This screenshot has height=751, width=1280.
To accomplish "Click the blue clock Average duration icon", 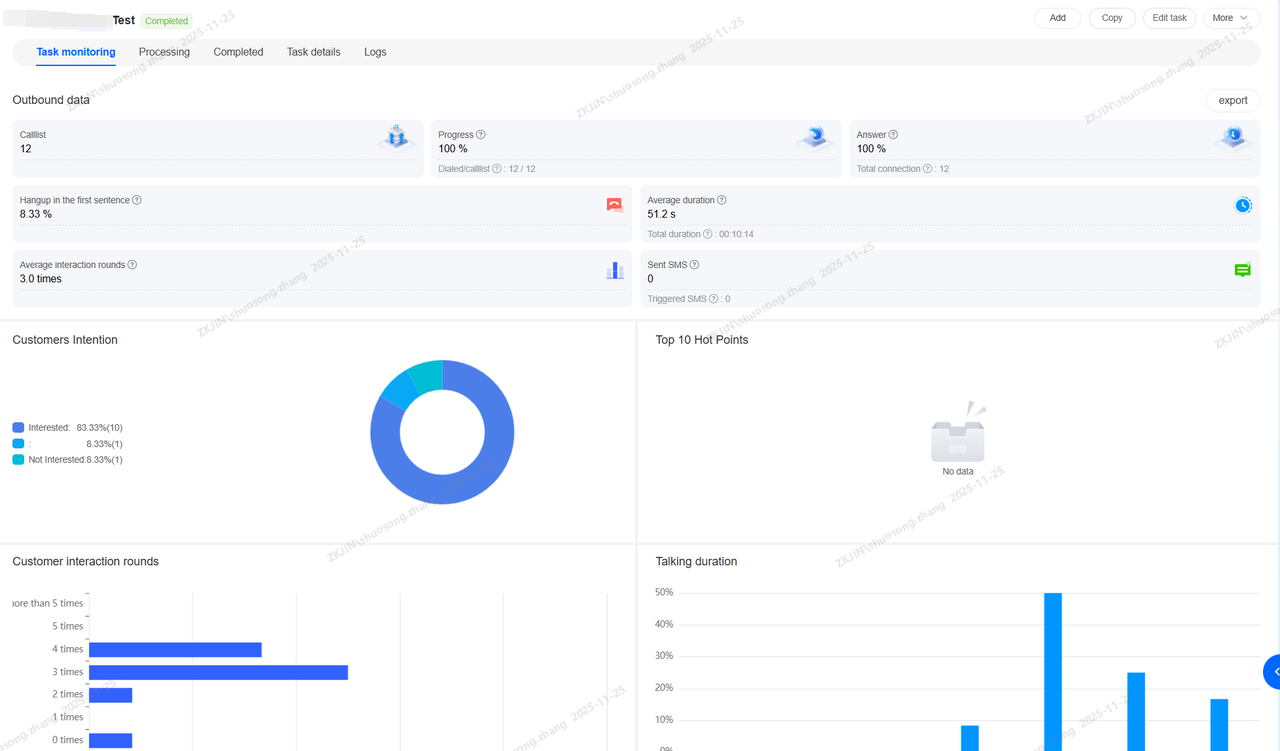I will 1242,205.
